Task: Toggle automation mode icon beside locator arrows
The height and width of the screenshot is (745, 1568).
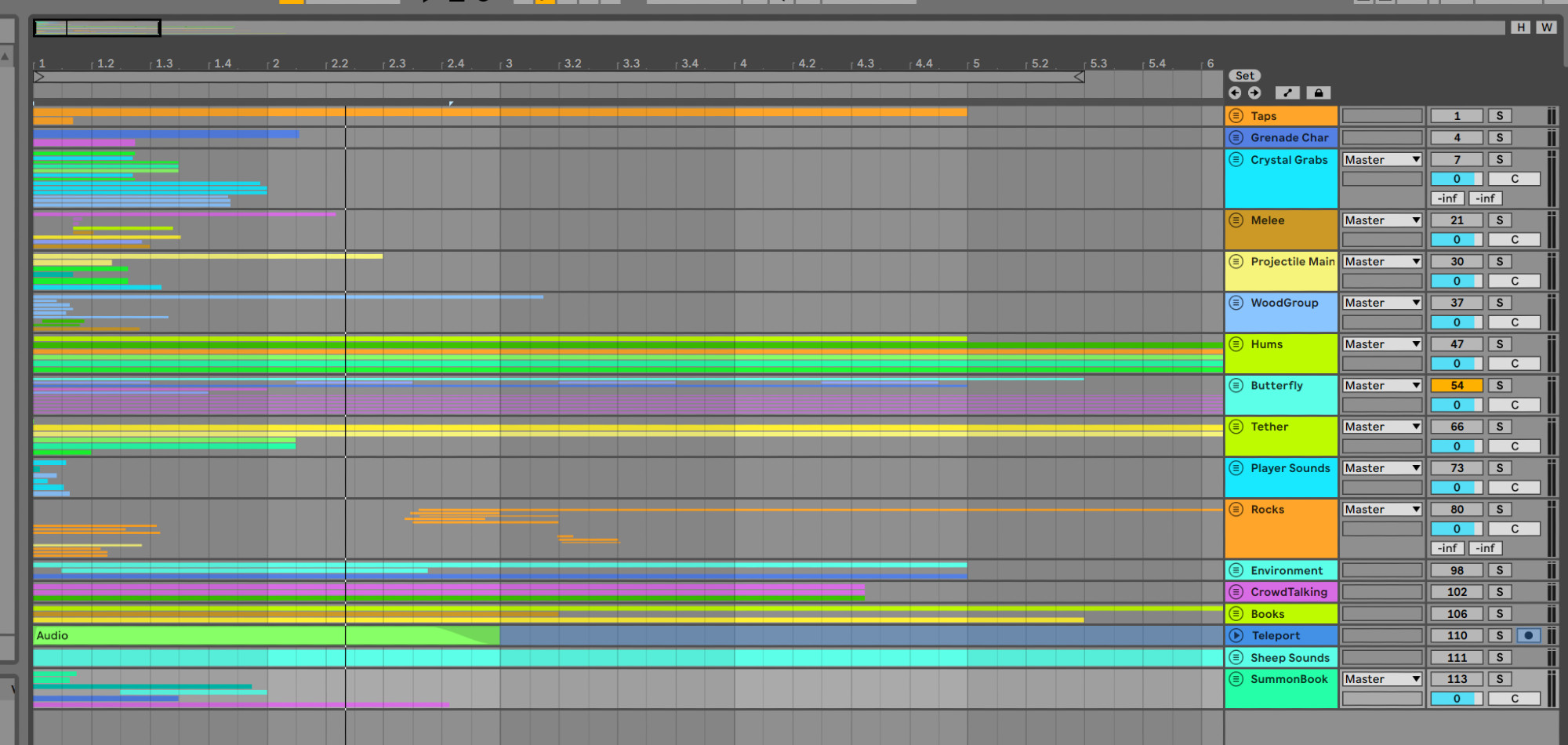Action: click(1287, 93)
